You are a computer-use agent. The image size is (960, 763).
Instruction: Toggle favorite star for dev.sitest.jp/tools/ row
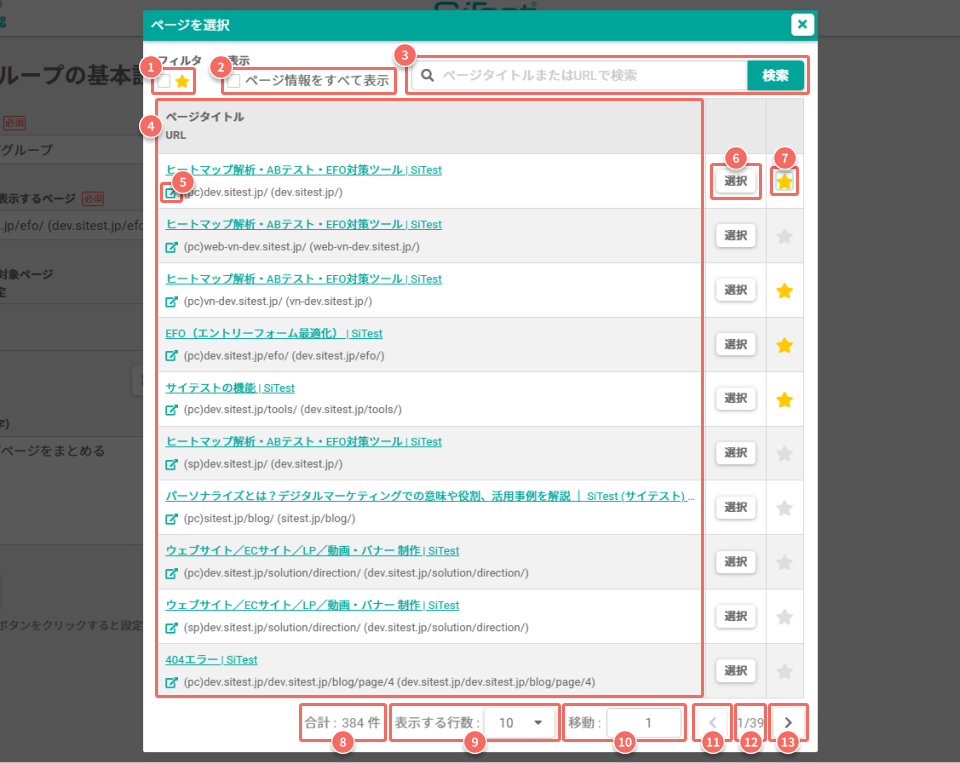784,399
